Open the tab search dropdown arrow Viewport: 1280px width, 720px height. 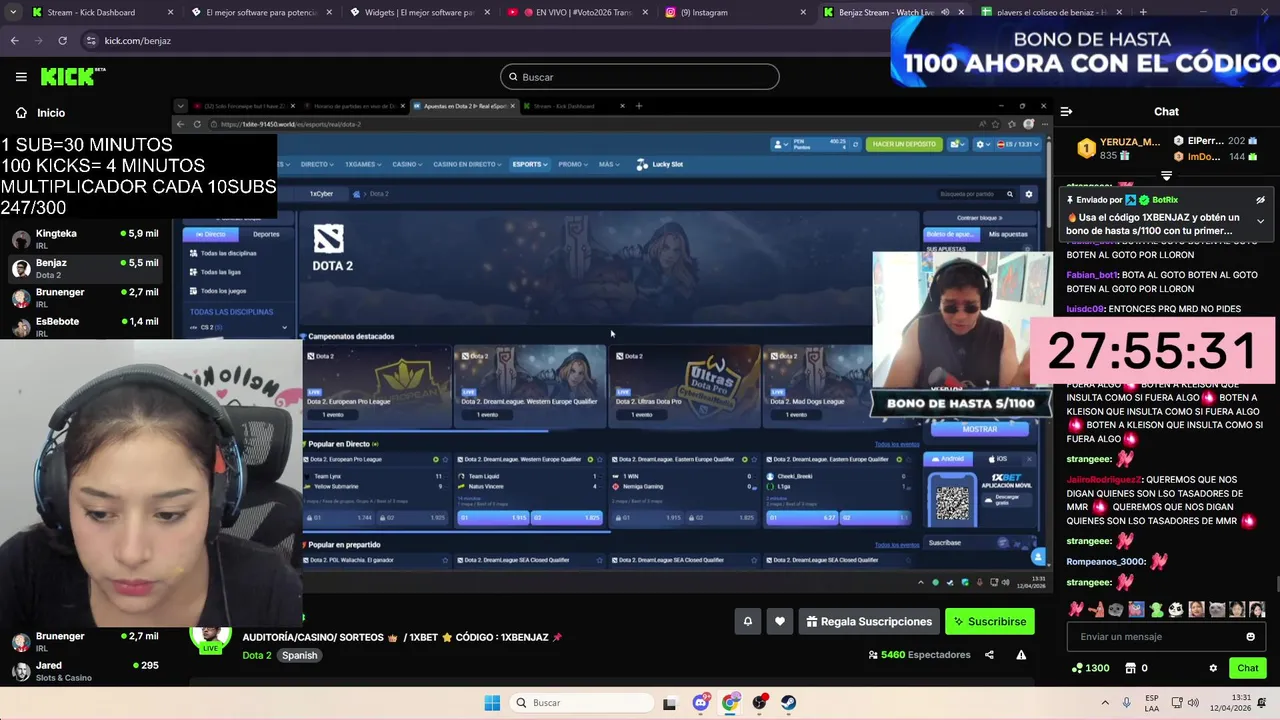click(12, 12)
